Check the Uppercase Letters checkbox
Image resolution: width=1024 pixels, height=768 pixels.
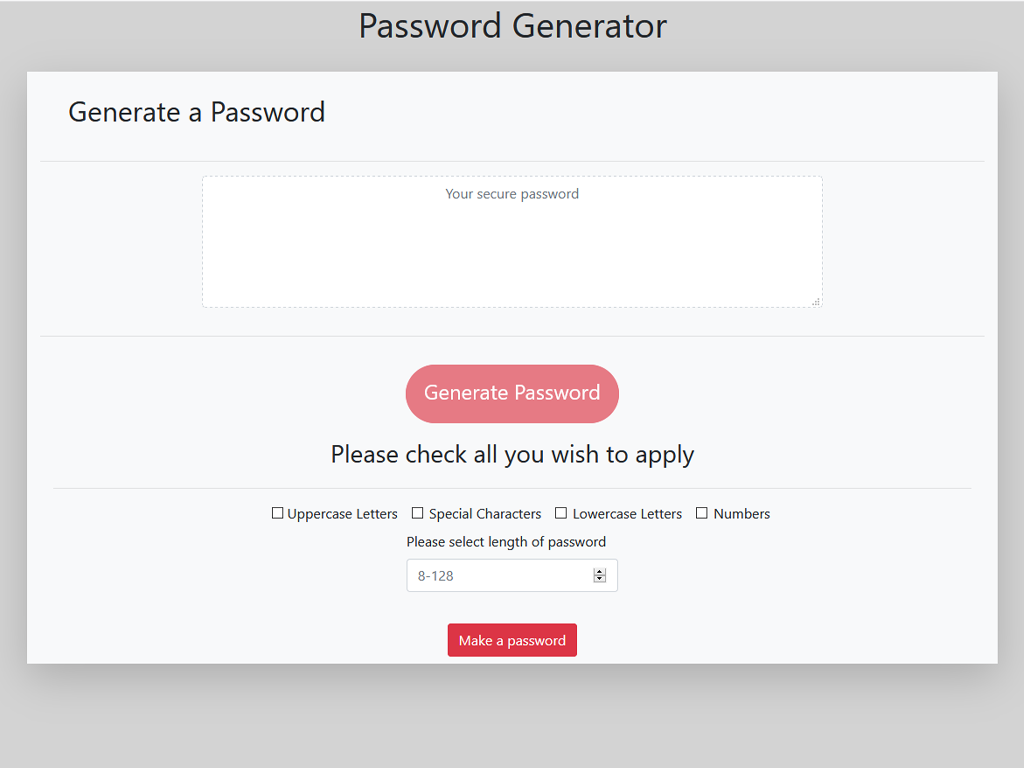277,513
